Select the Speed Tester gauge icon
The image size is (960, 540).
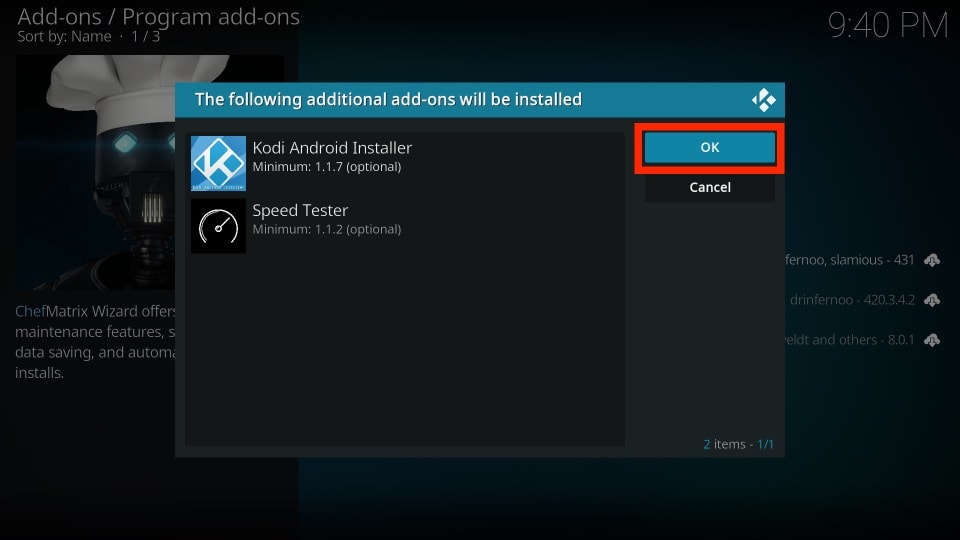click(219, 226)
